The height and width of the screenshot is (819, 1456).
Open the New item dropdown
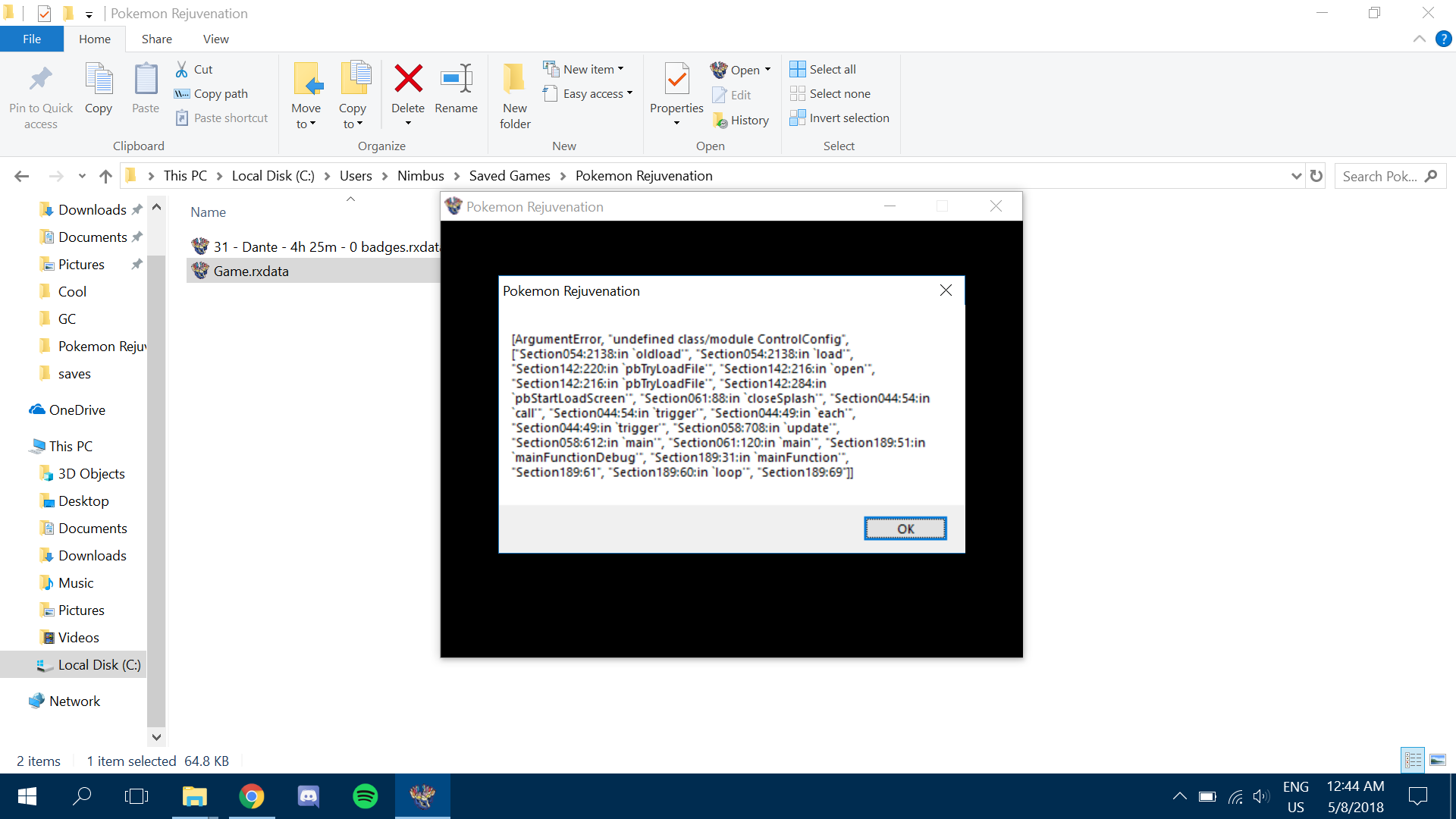(593, 69)
